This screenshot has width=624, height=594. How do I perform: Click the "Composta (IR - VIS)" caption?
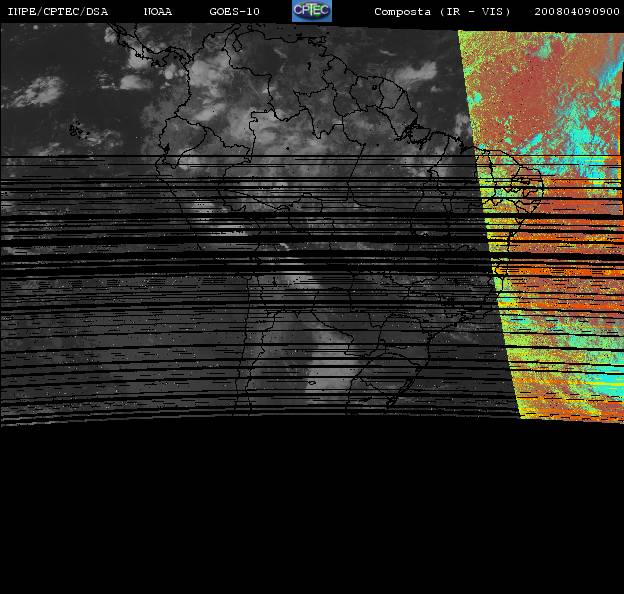click(442, 12)
